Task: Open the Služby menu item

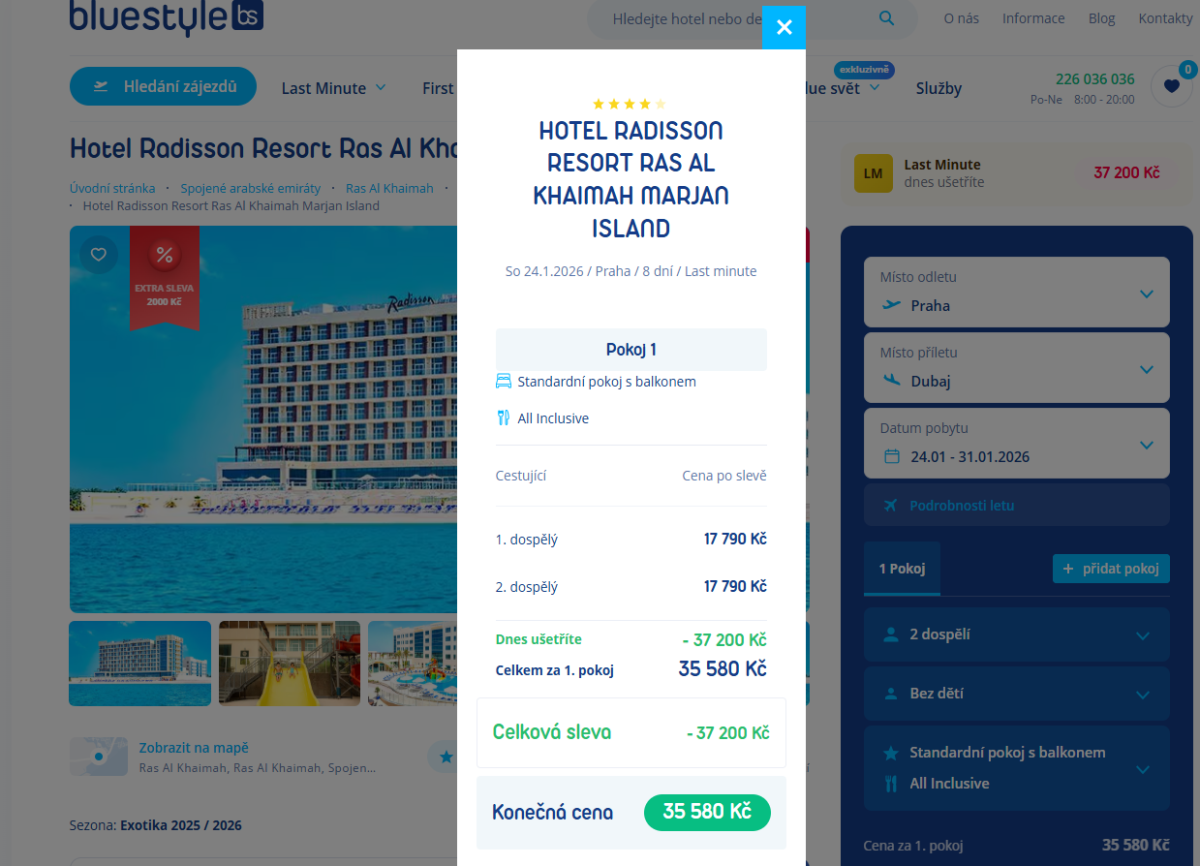Action: coord(939,88)
